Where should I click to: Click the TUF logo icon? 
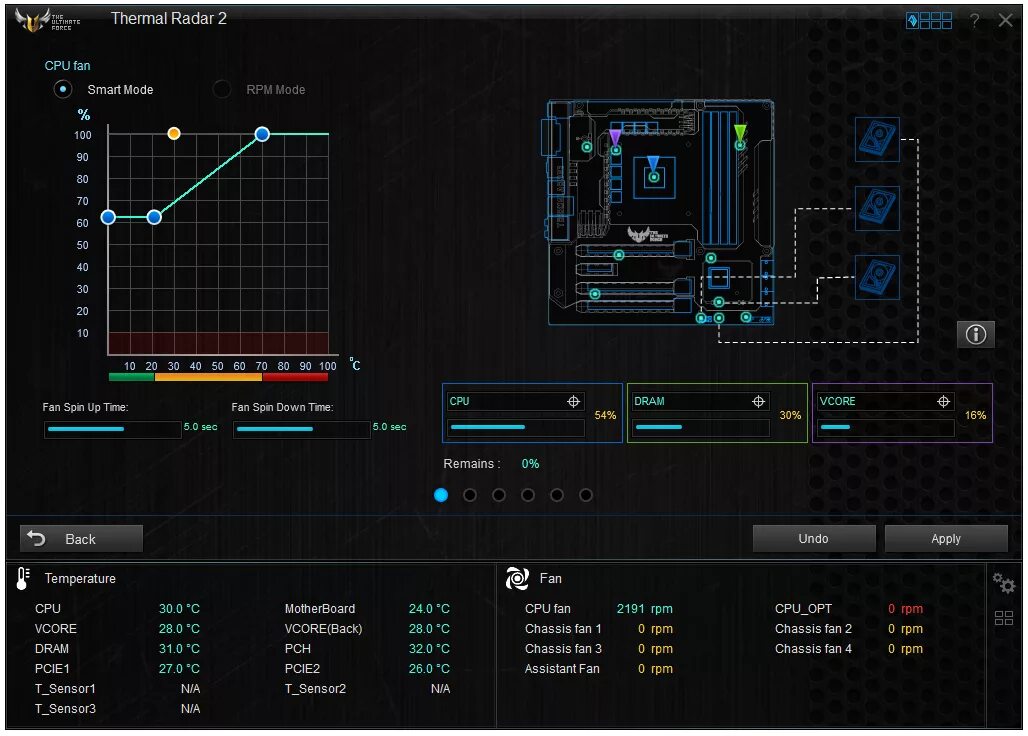pos(47,20)
